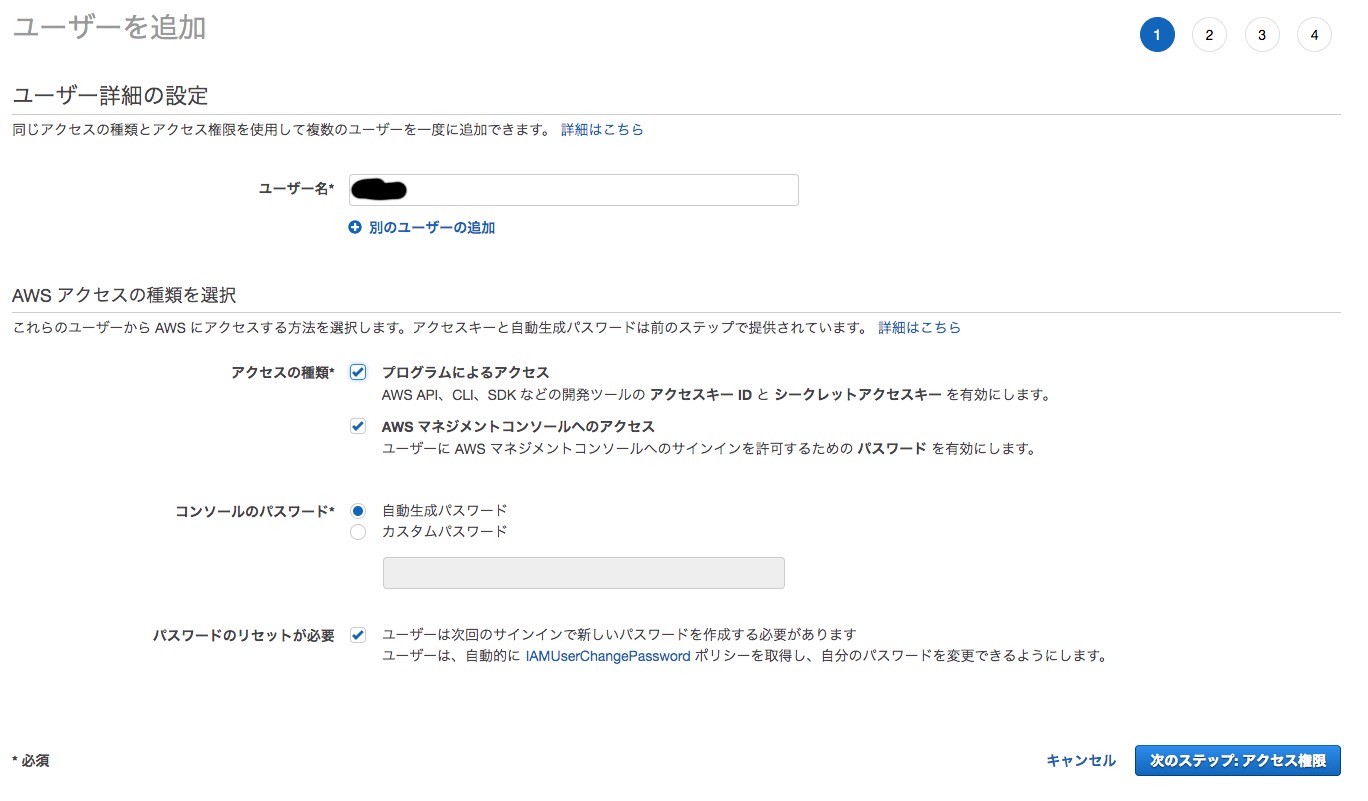Disable the プログラムによるアクセス checkbox
Screen dimensions: 1368x801
coord(357,372)
